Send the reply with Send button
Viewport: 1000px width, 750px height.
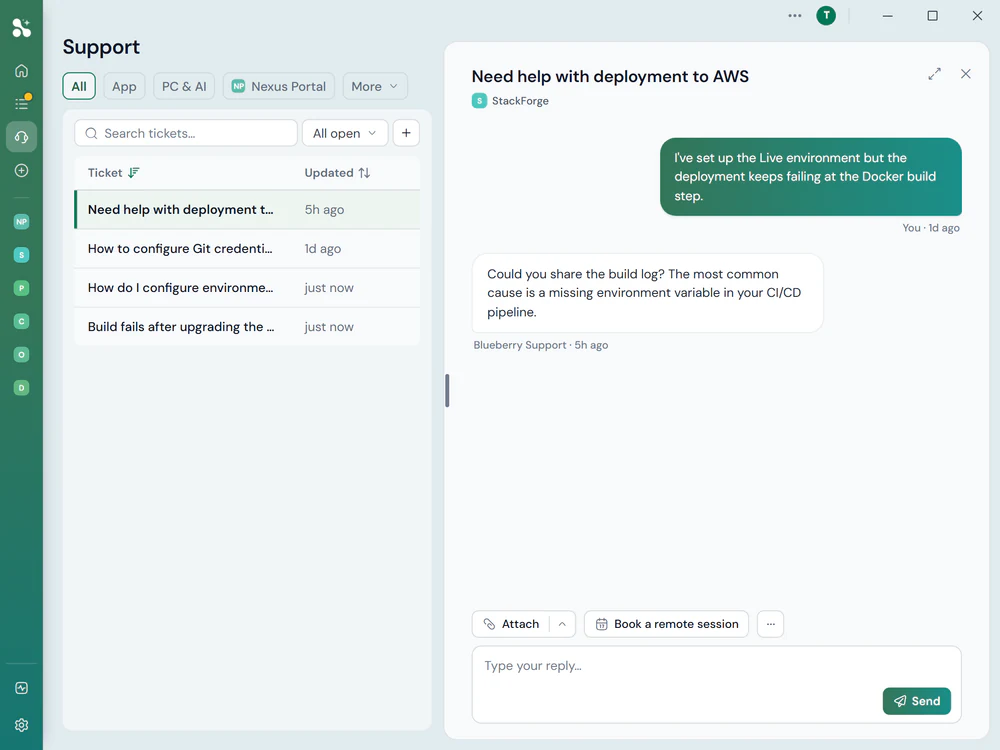click(x=916, y=701)
